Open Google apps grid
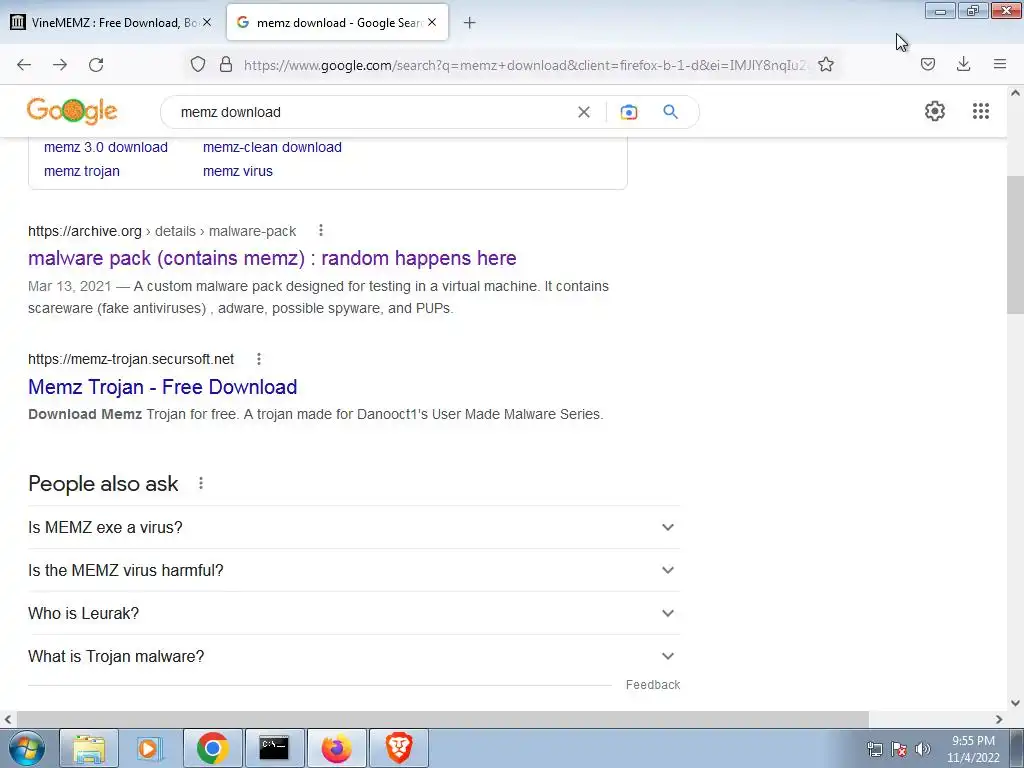Screen dimensions: 1024x768 (981, 111)
